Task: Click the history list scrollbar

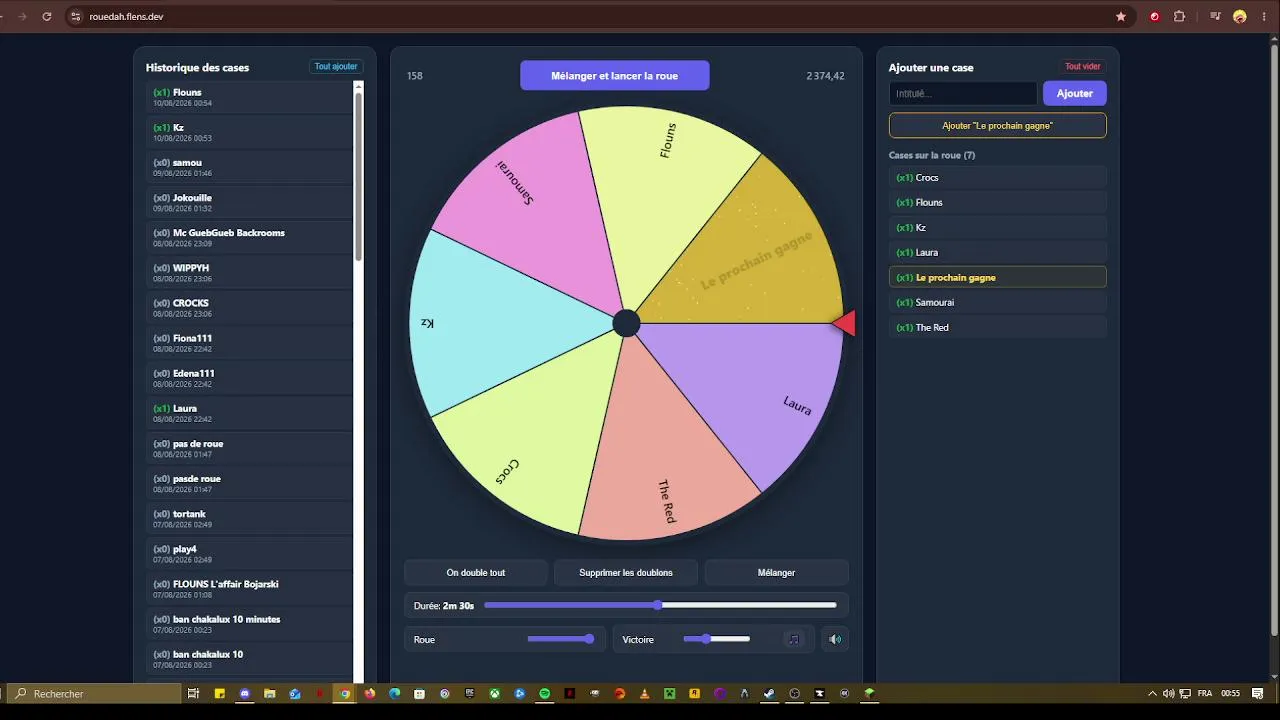Action: (x=358, y=175)
